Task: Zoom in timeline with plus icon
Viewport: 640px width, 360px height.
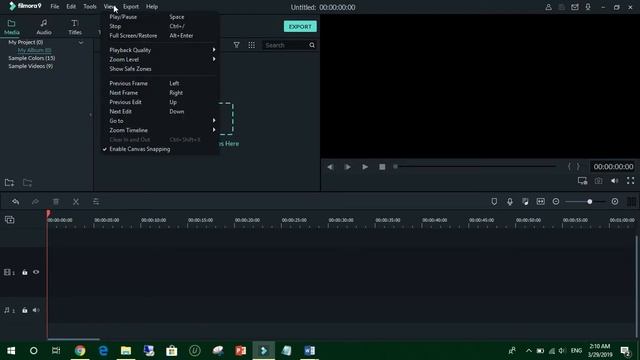Action: [x=615, y=202]
